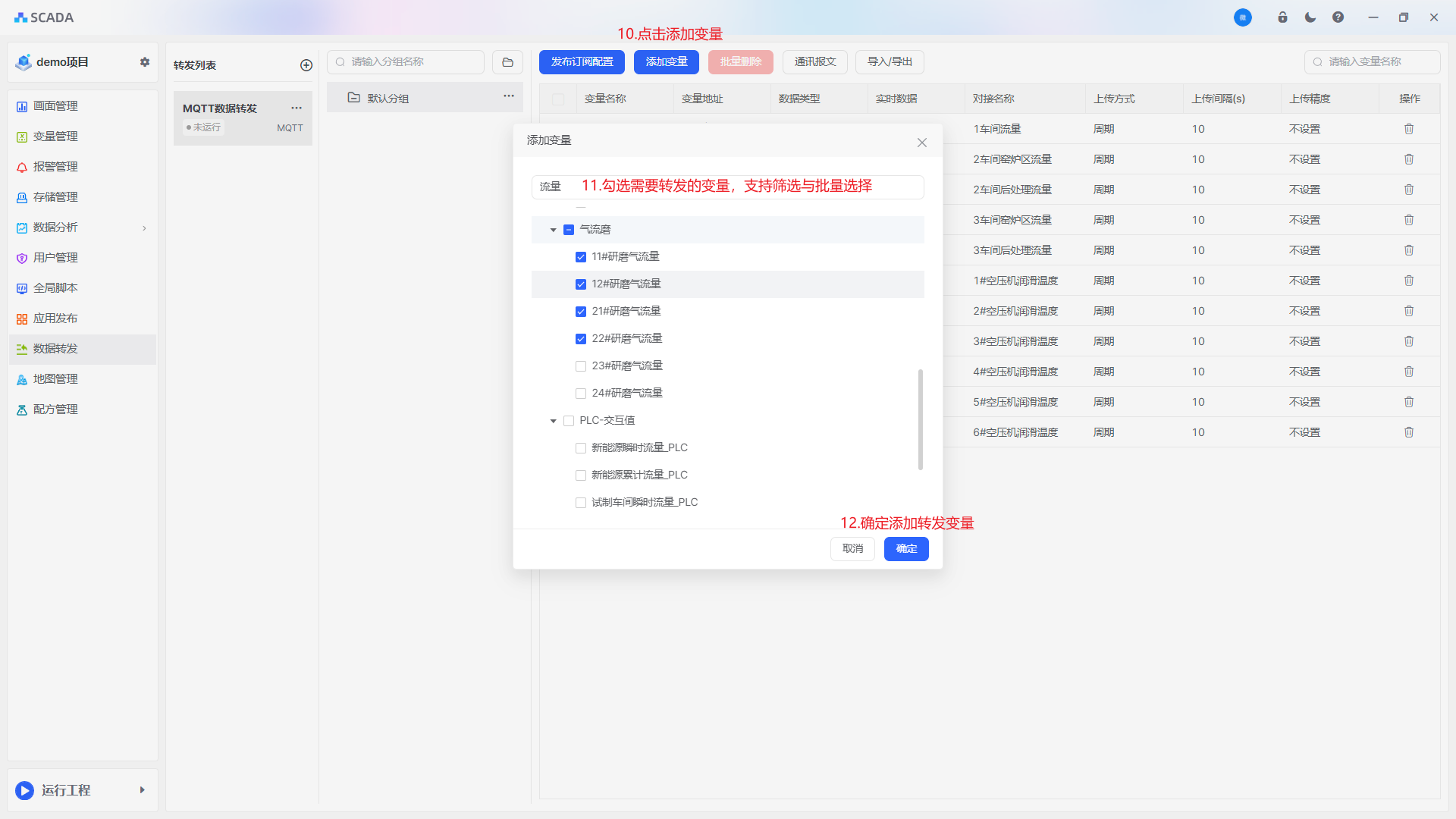This screenshot has width=1456, height=819.
Task: Uncheck the 11#研磨气流量 checkbox
Action: pyautogui.click(x=581, y=257)
